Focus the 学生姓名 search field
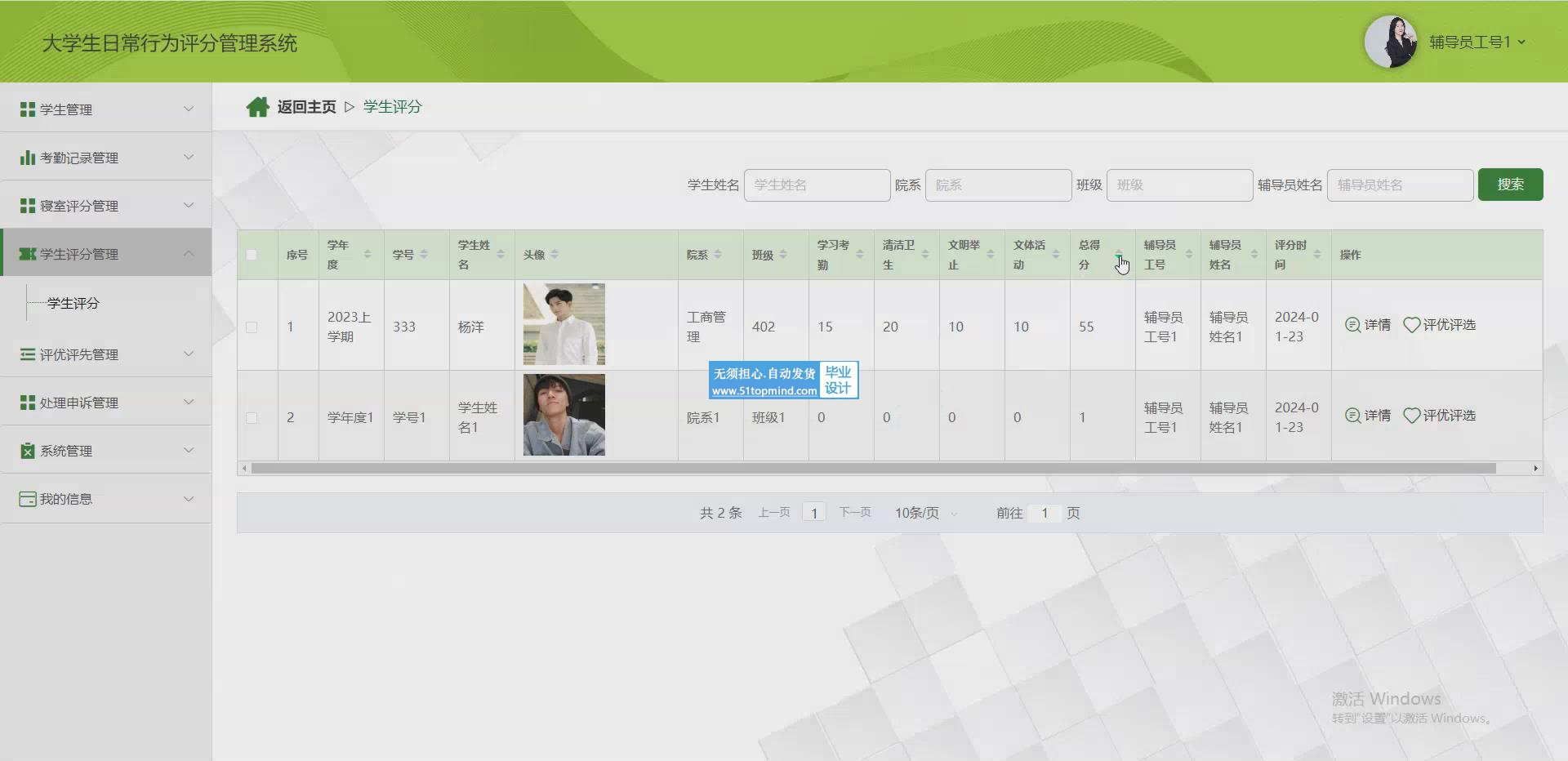The image size is (1568, 761). click(x=817, y=185)
